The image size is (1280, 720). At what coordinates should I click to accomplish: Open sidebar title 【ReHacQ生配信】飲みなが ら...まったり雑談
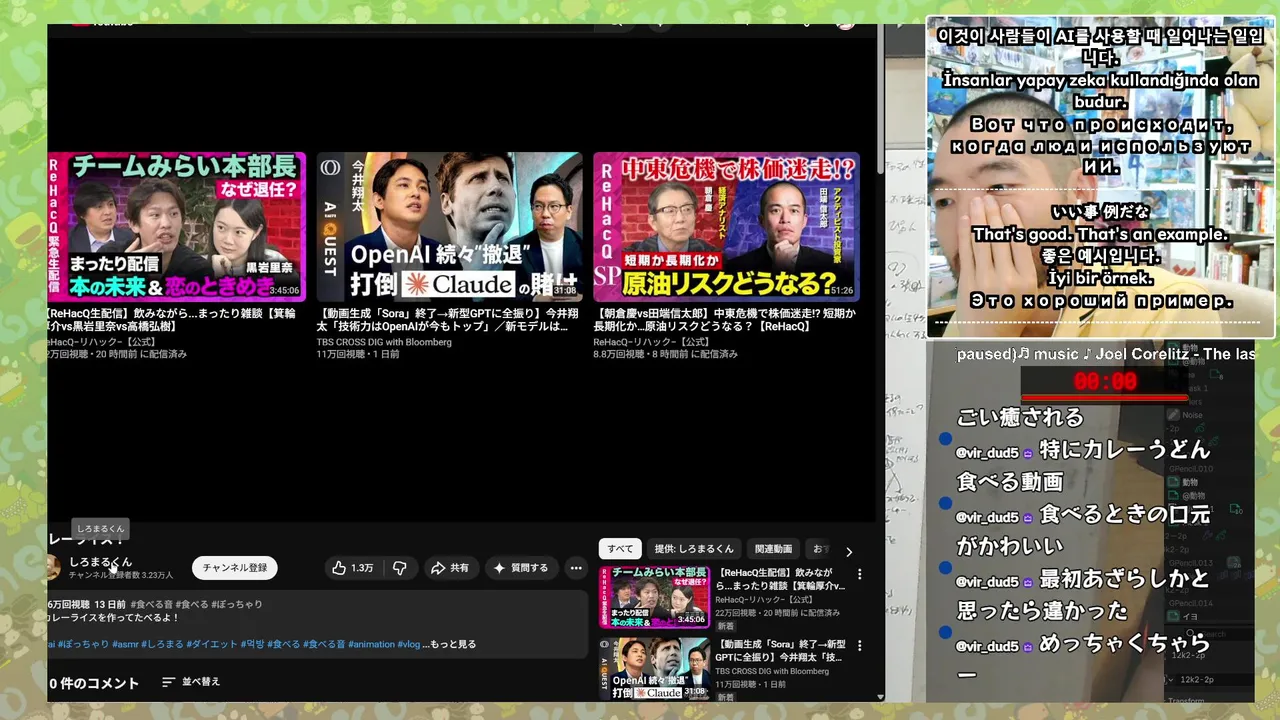point(780,579)
